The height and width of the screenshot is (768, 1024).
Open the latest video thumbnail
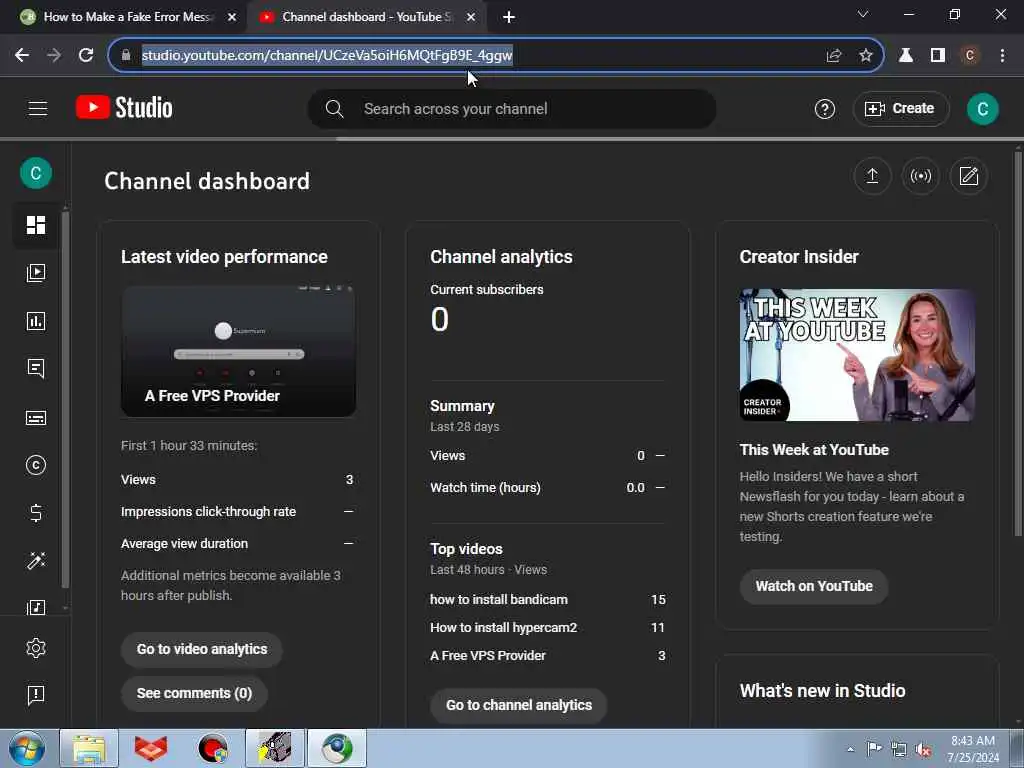point(238,351)
